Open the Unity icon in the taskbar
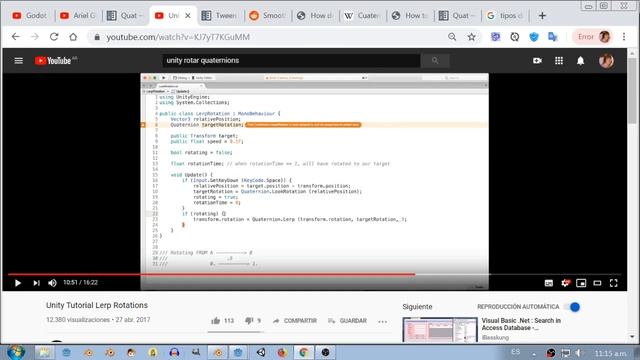 click(261, 352)
